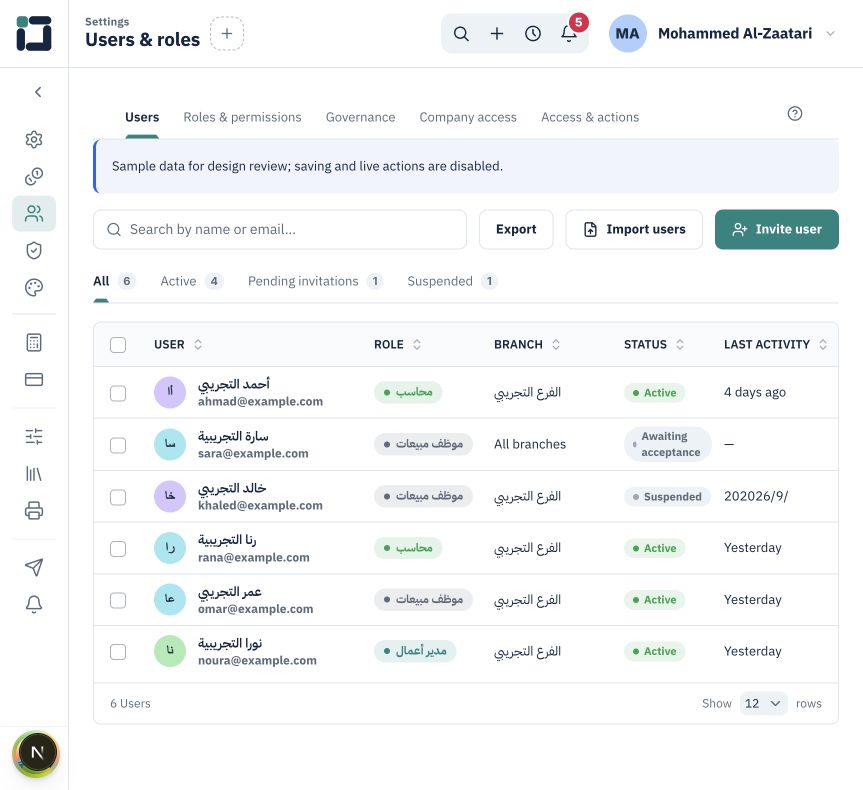The width and height of the screenshot is (863, 790).
Task: Collapse the sidebar with the back chevron
Action: (38, 92)
